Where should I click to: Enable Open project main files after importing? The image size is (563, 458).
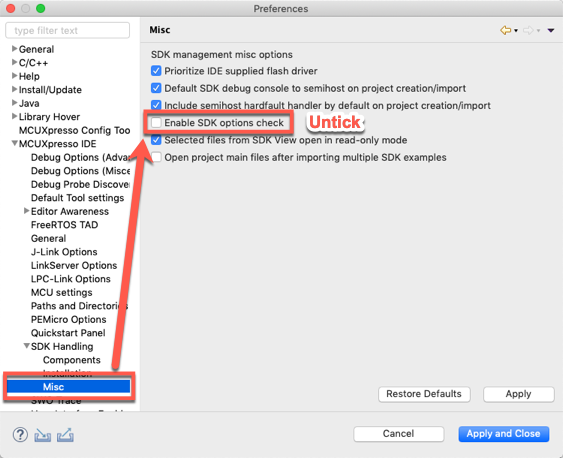pos(156,157)
